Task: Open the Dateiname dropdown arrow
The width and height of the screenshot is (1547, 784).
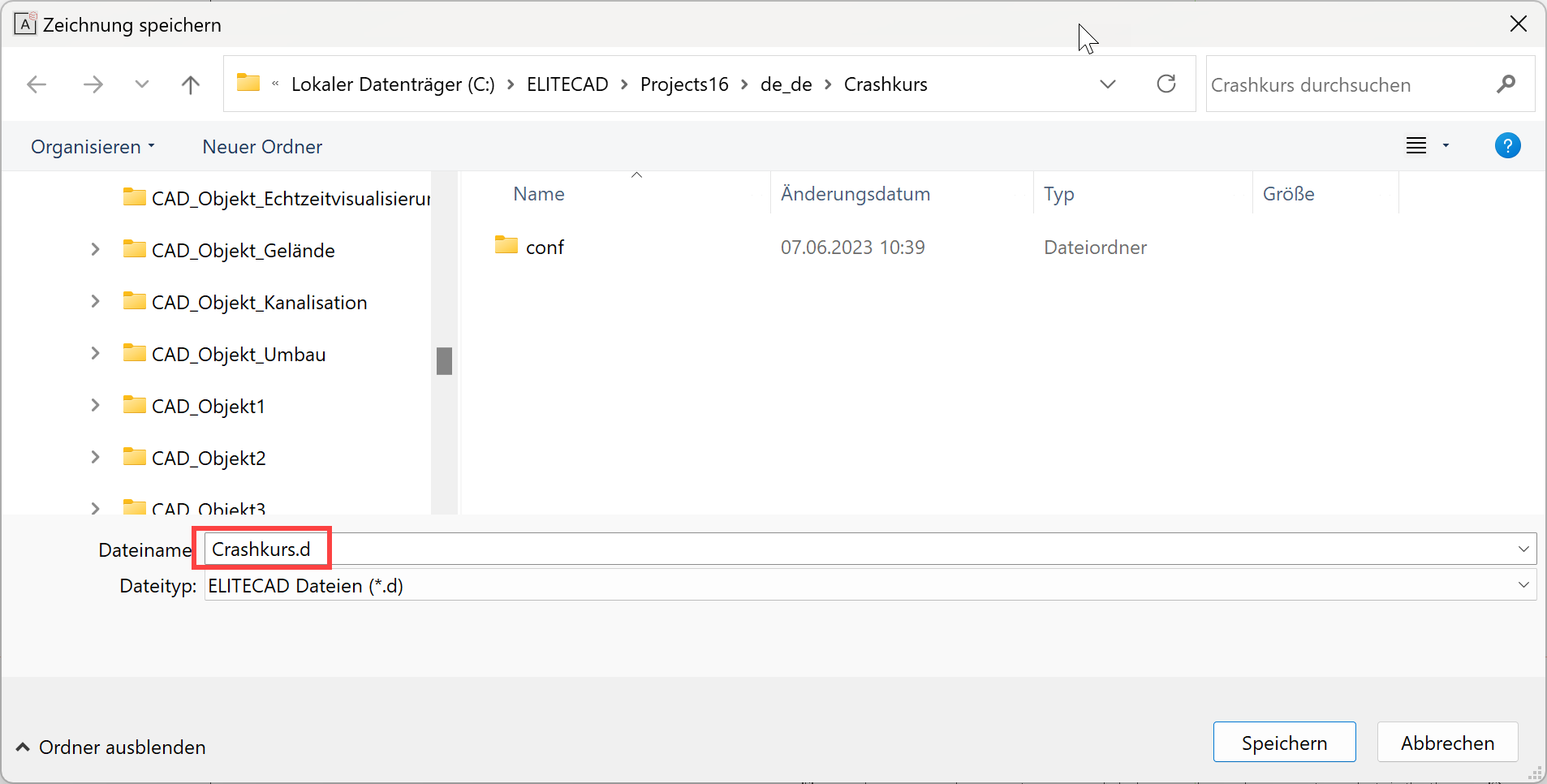Action: (1523, 549)
